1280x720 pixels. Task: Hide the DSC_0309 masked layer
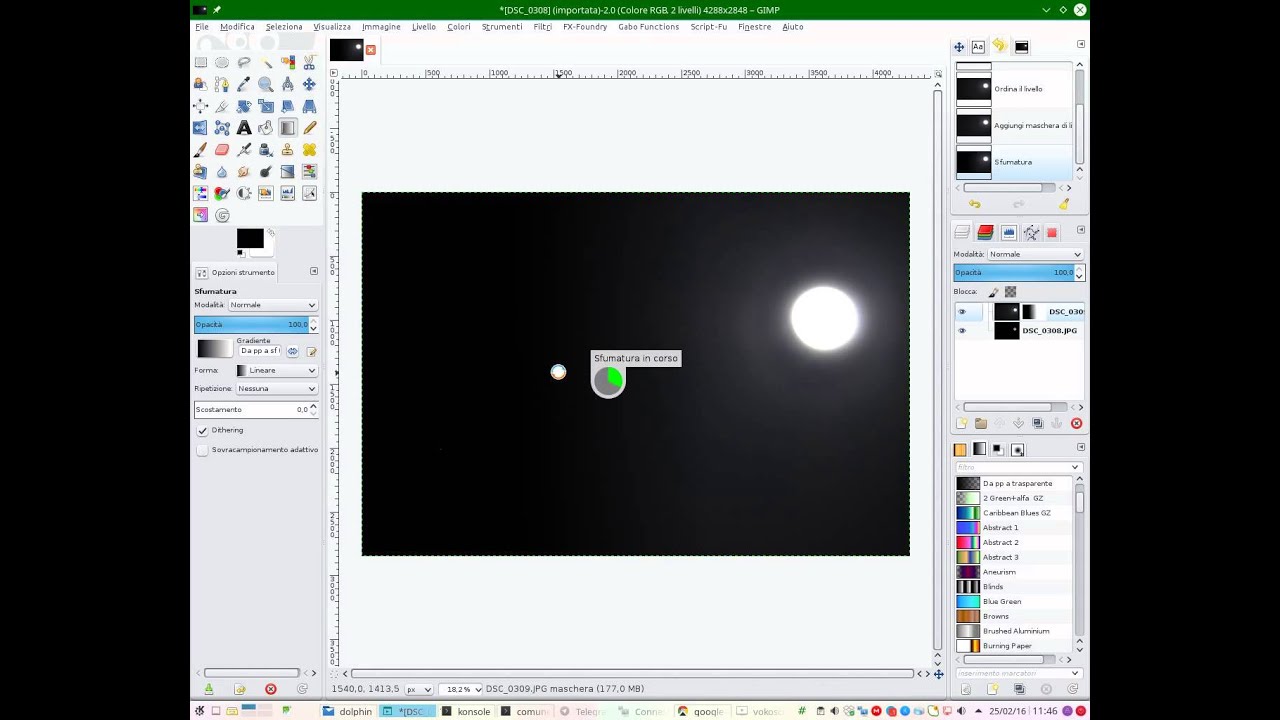962,312
